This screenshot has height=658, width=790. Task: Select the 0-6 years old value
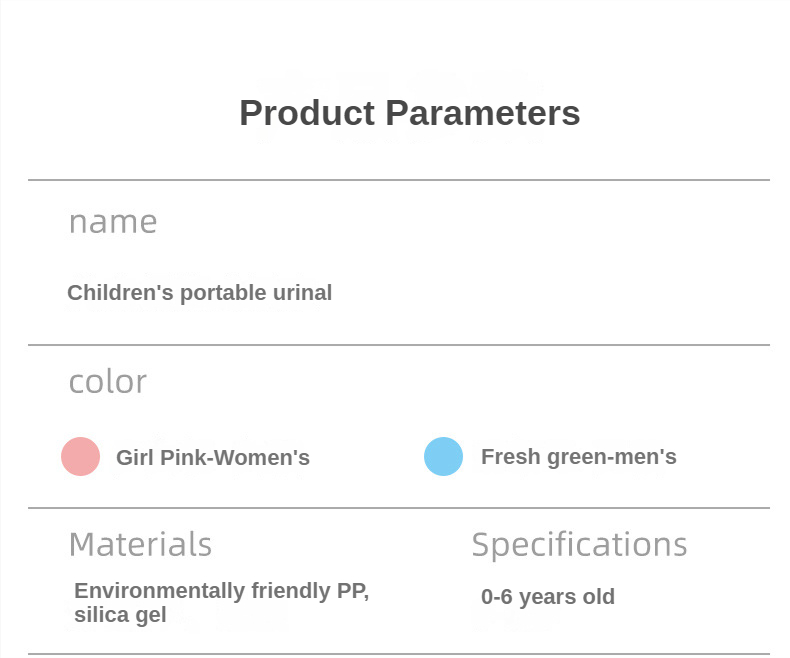pyautogui.click(x=548, y=597)
